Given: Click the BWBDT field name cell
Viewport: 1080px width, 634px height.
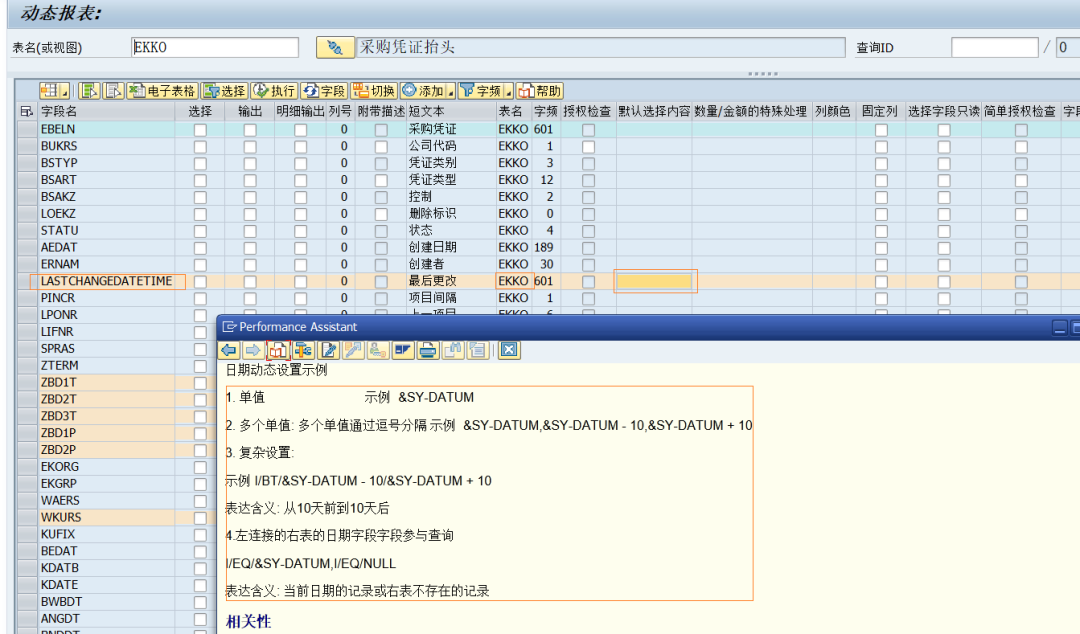Looking at the screenshot, I should pos(107,602).
